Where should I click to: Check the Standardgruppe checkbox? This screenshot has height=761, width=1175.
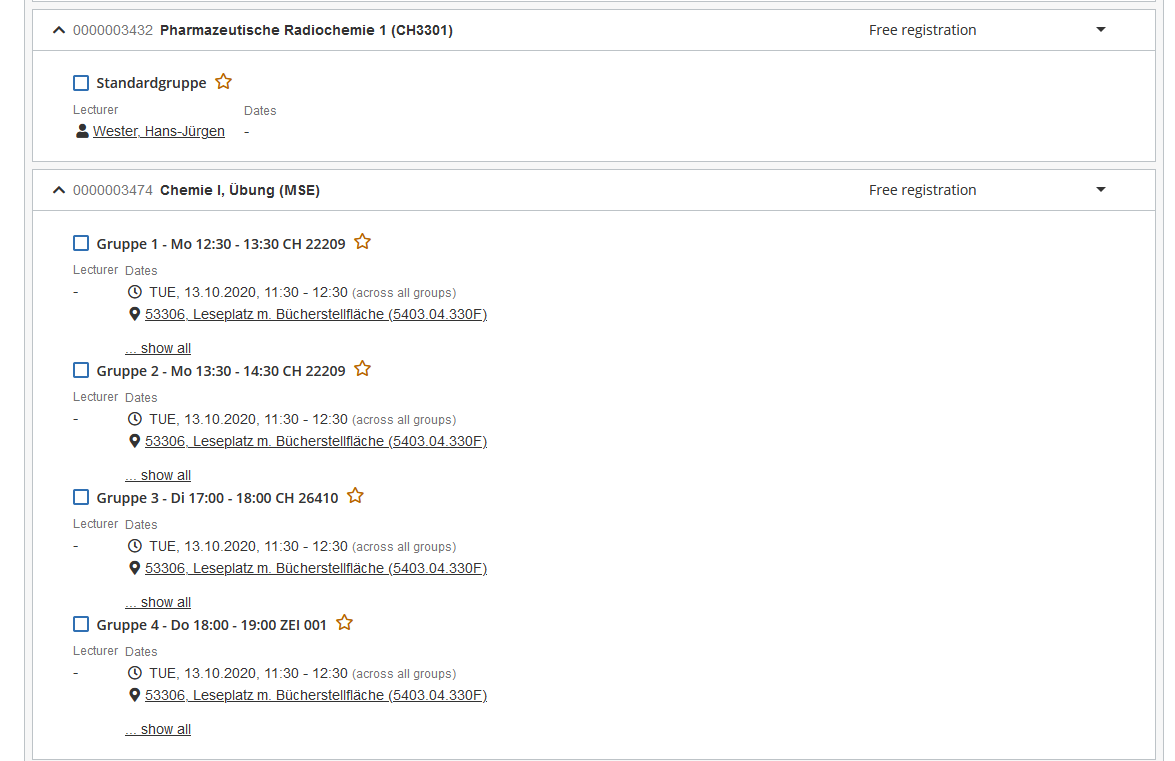[x=81, y=83]
